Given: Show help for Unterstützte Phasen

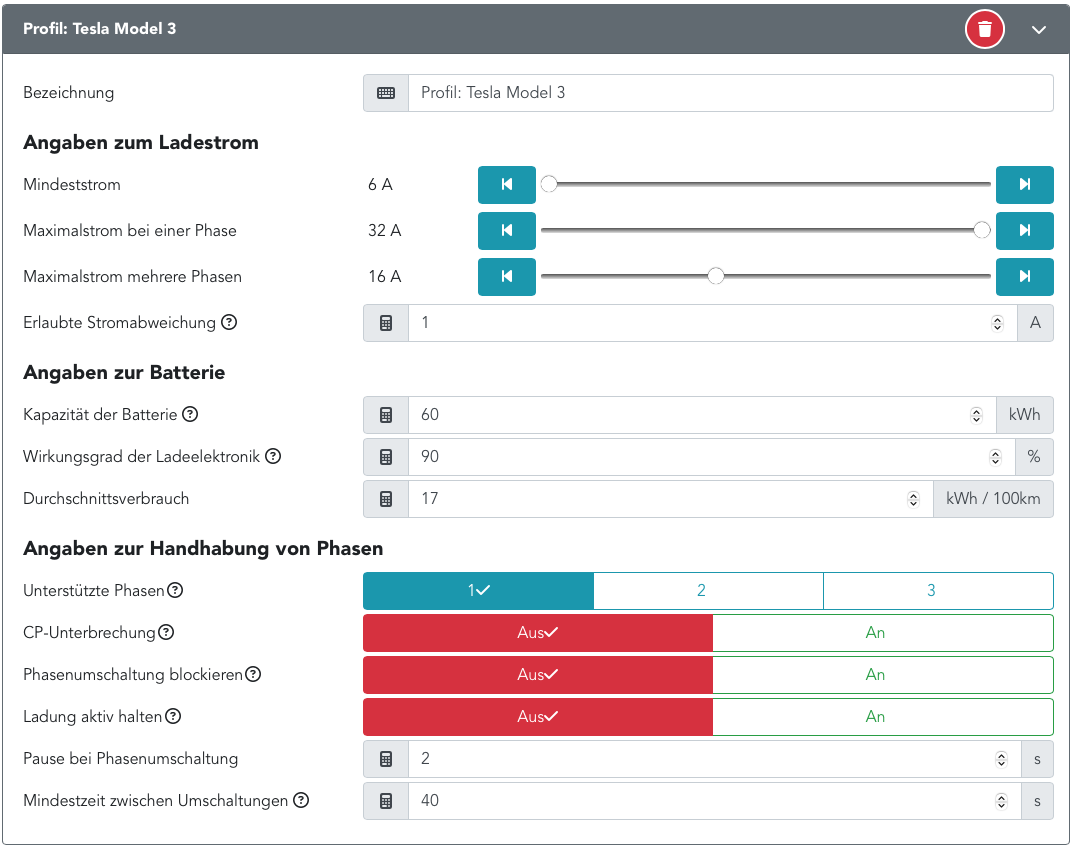Looking at the screenshot, I should [175, 590].
